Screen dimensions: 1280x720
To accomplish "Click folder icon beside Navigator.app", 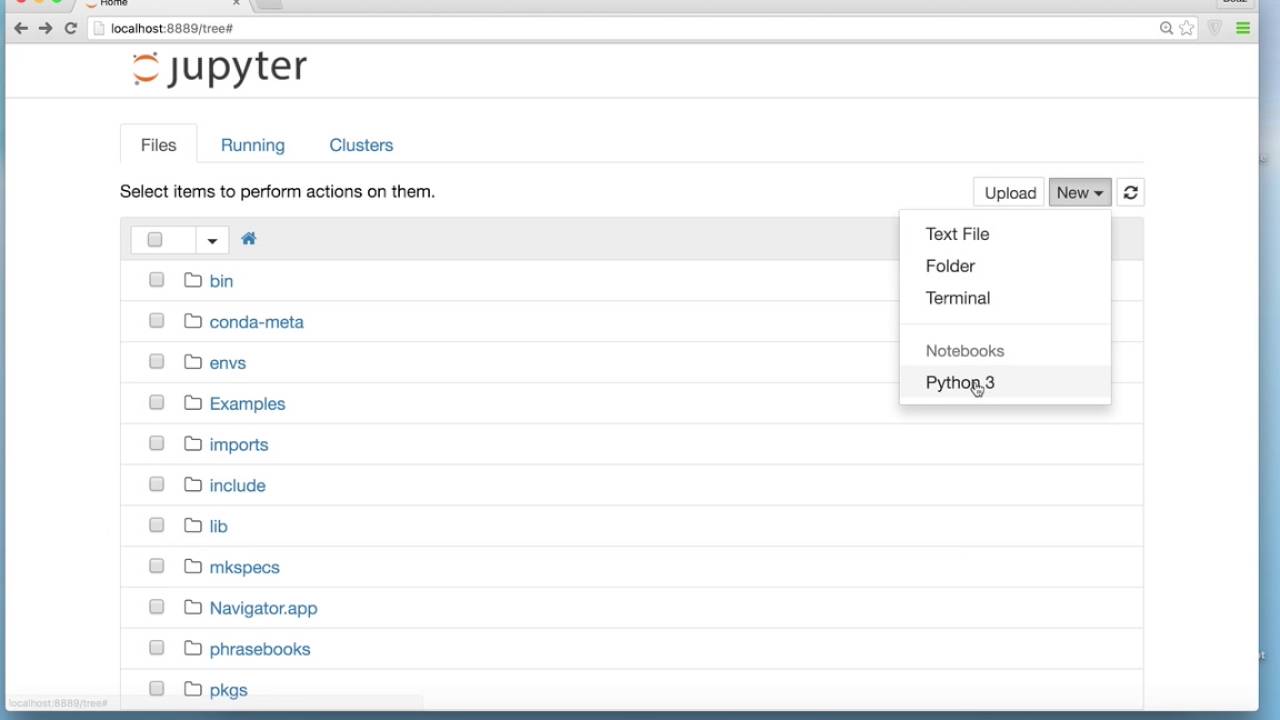I will click(193, 608).
